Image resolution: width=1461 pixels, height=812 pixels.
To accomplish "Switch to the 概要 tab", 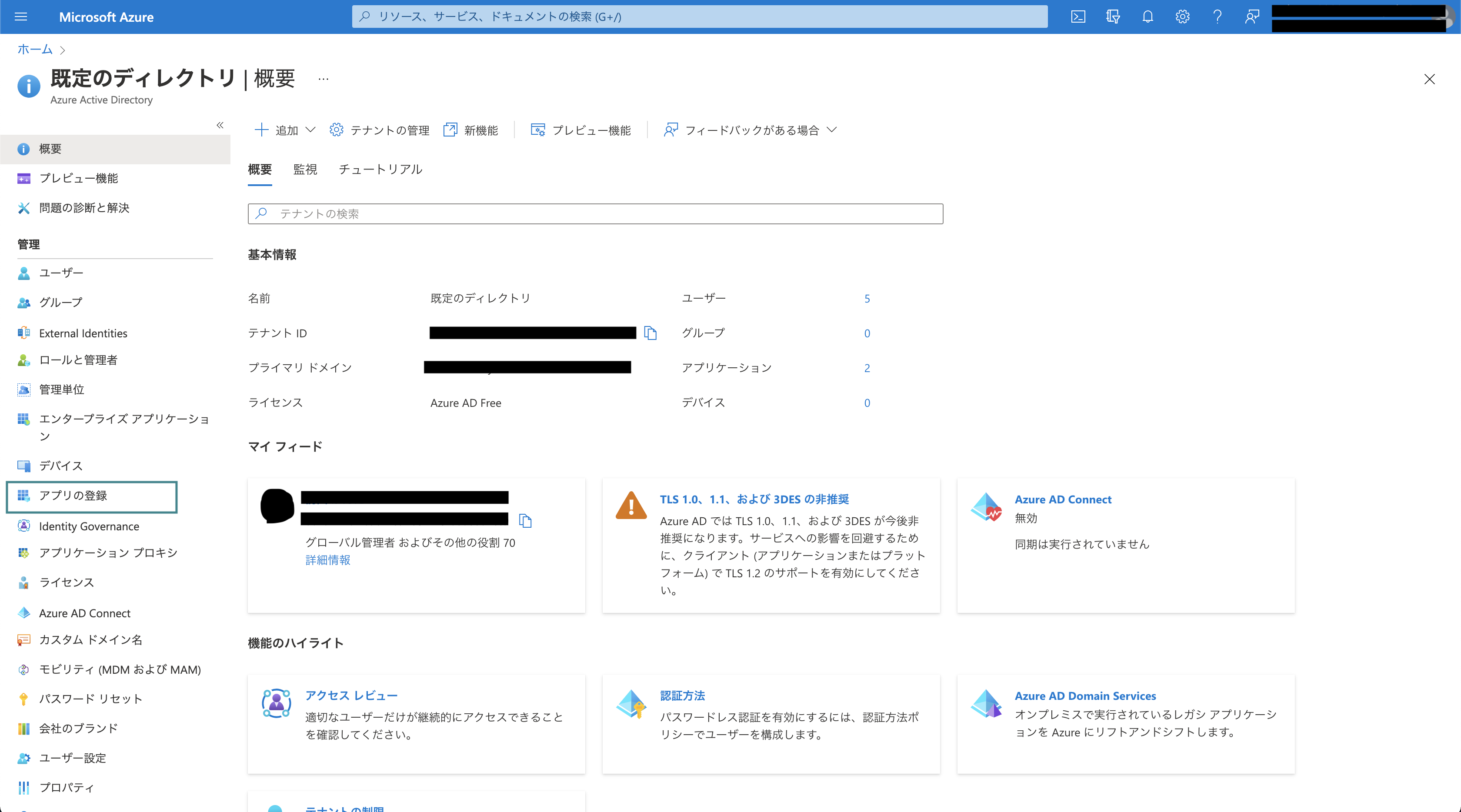I will (260, 170).
